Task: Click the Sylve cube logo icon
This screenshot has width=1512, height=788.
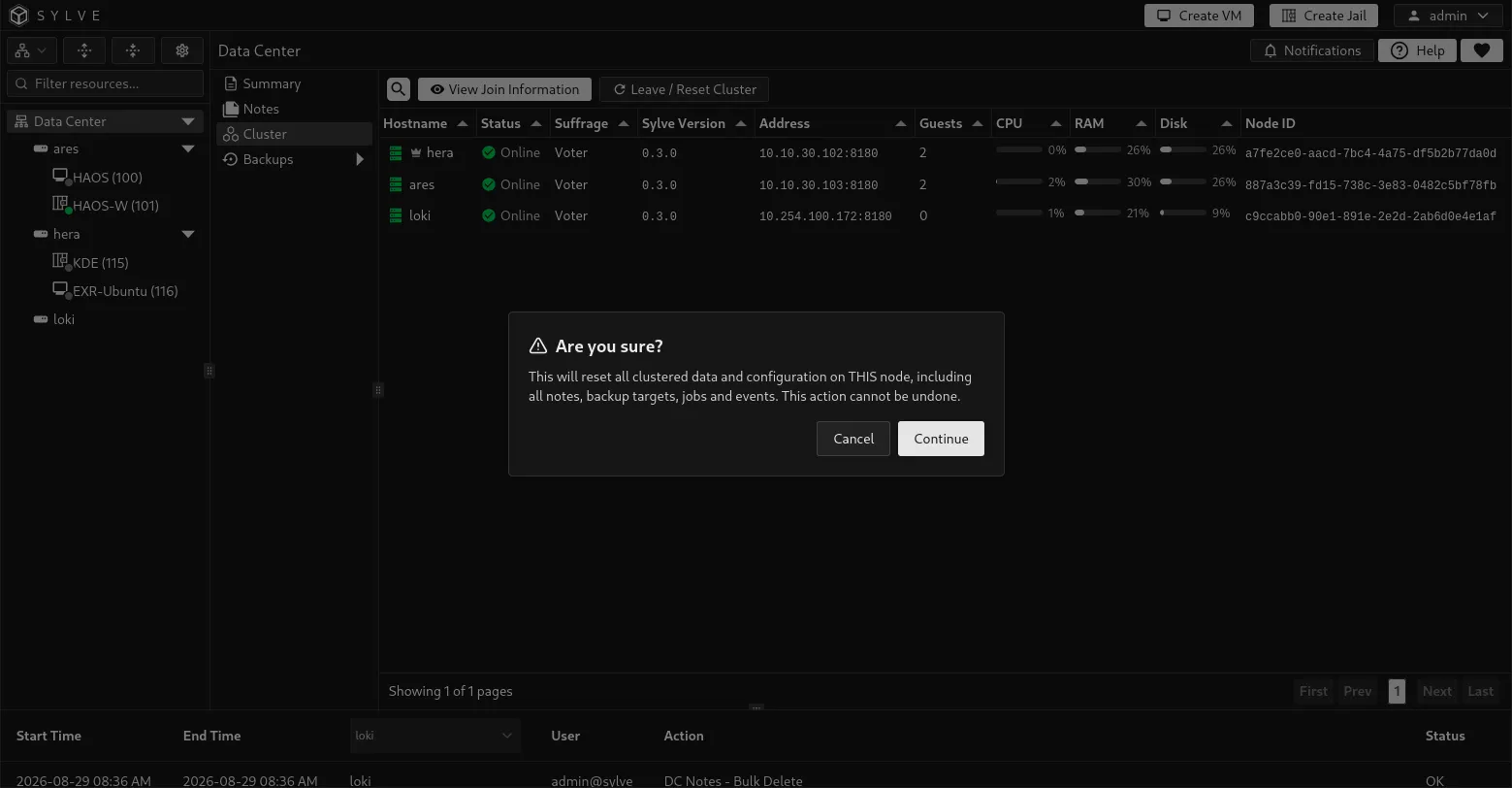Action: [18, 16]
